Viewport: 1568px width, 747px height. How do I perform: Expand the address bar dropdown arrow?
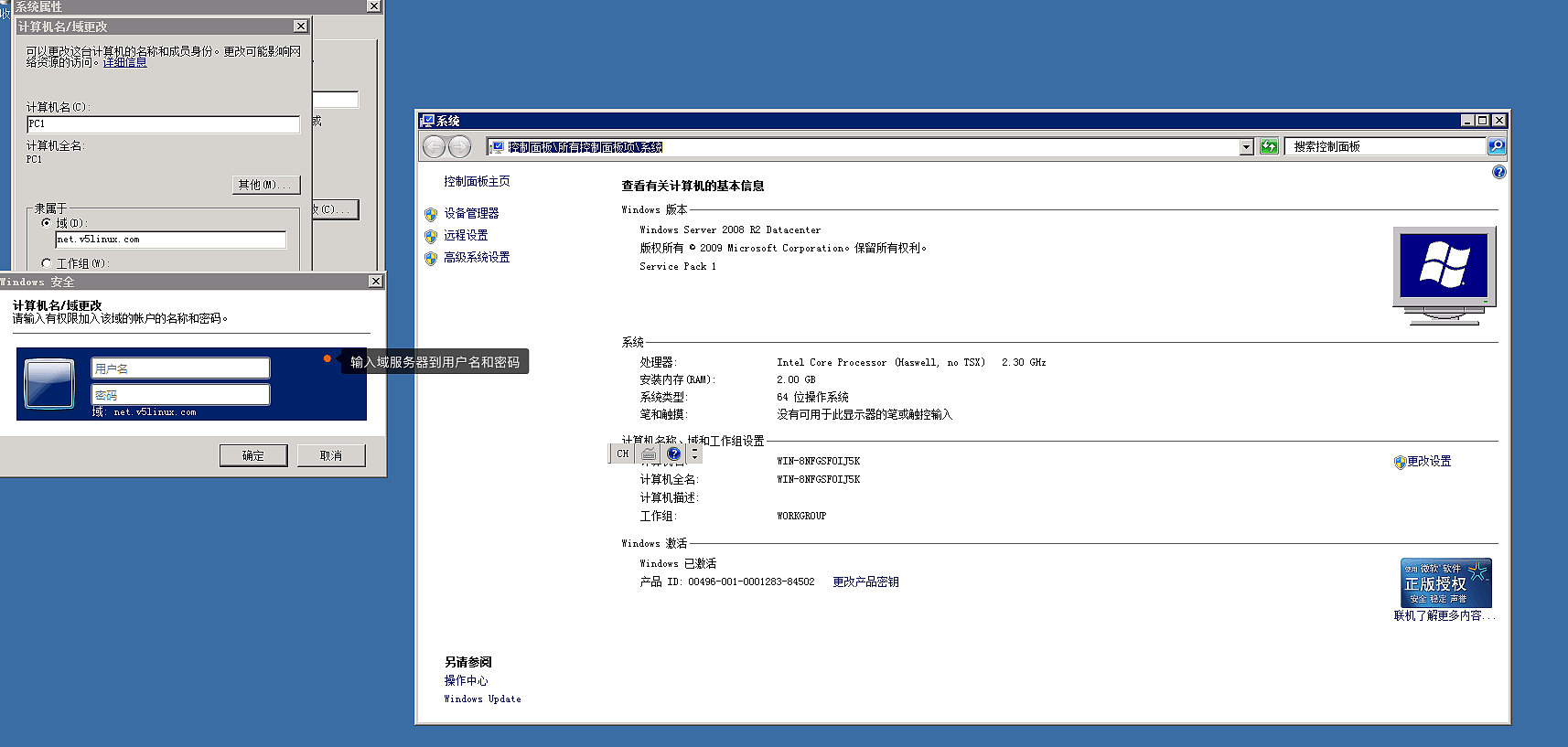(1246, 147)
